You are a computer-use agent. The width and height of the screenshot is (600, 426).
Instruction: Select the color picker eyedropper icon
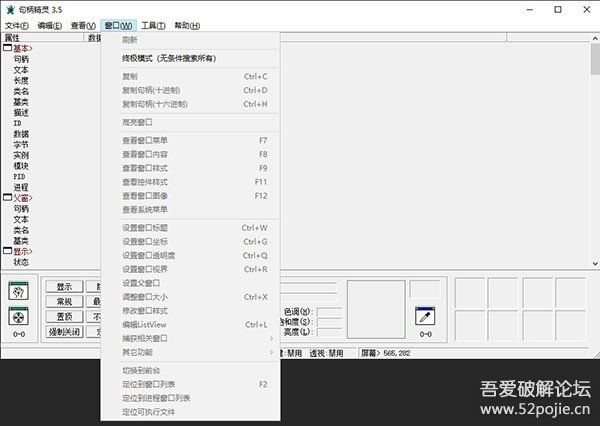point(426,316)
